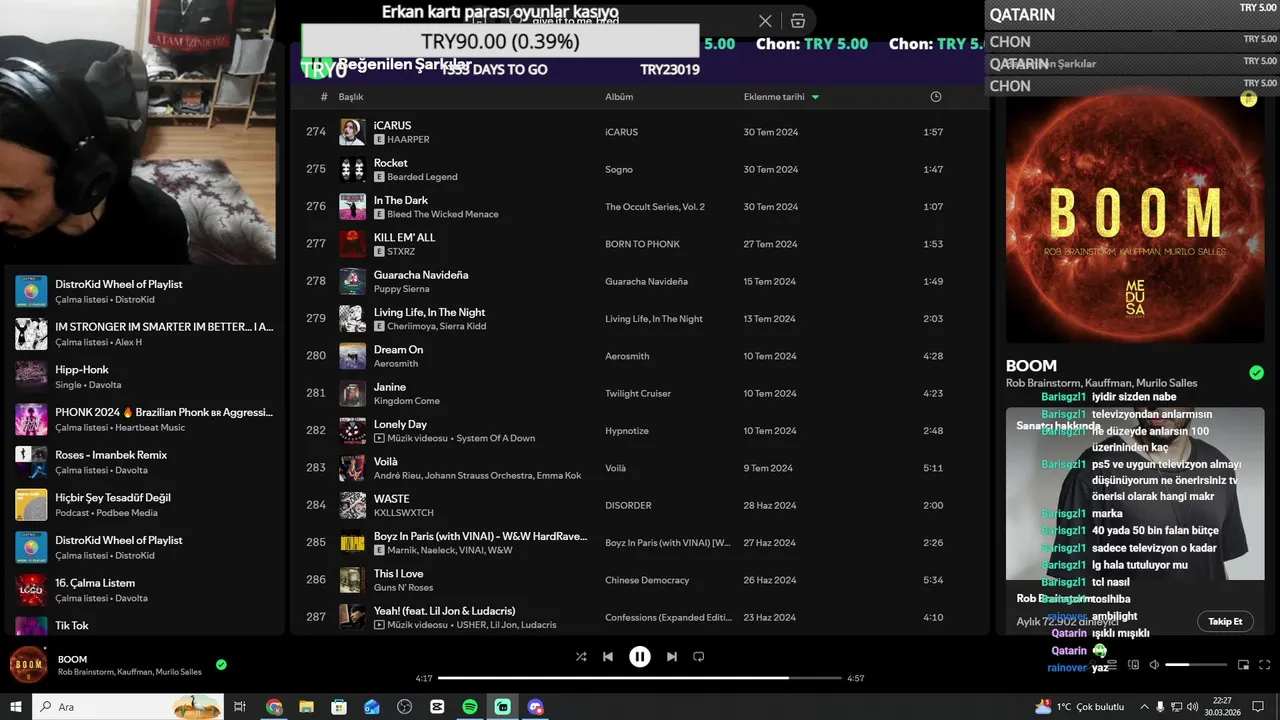Open the IM STRONGER IM SMARTER playlist
Viewport: 1280px width, 720px height.
145,334
